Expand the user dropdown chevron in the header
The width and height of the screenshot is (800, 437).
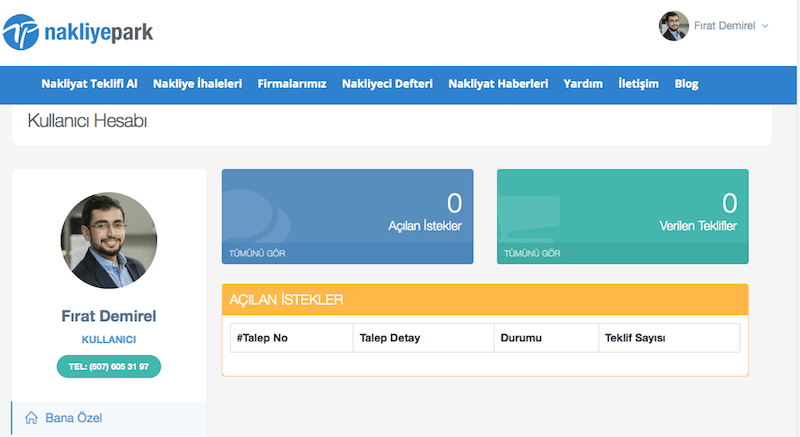765,26
